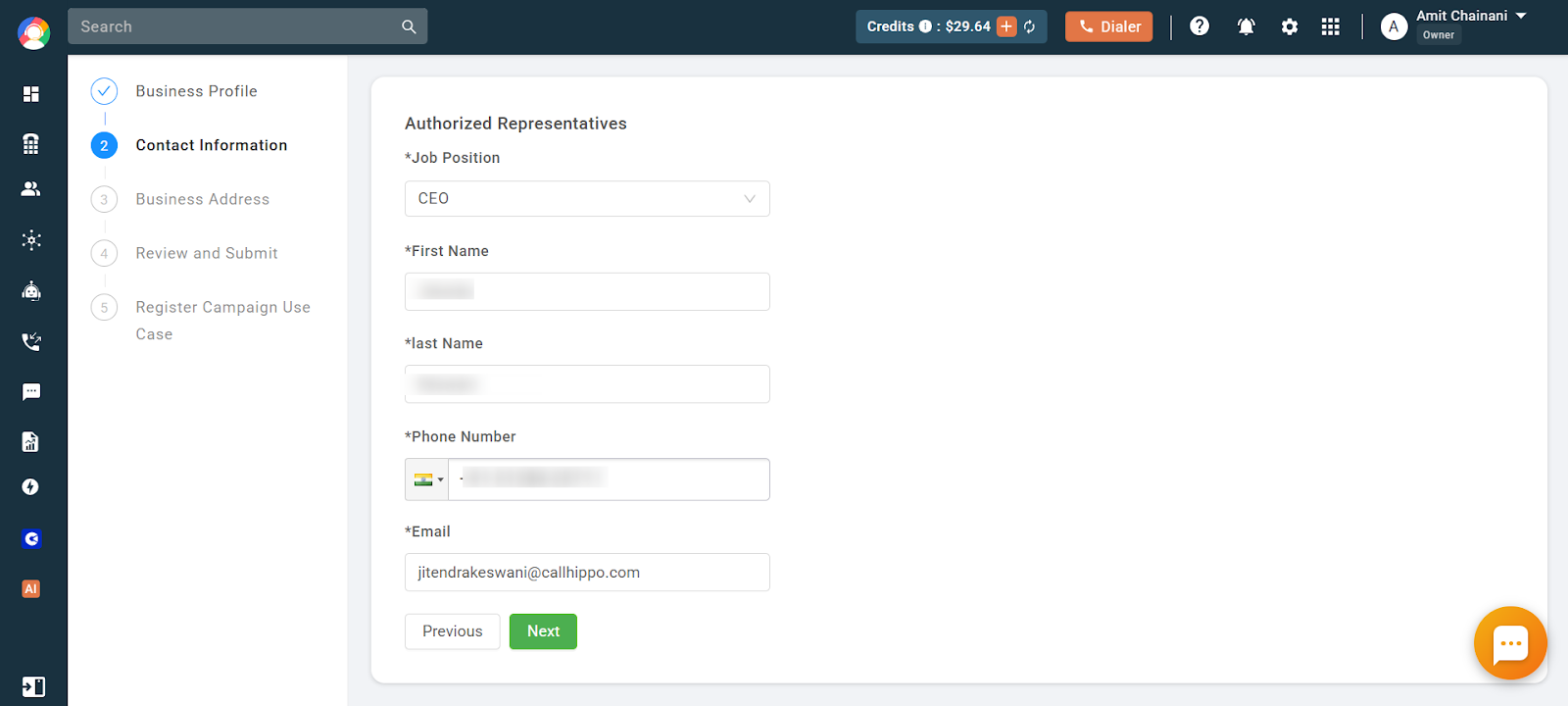Open the phone country flag selector
1568x706 pixels.
pyautogui.click(x=427, y=479)
